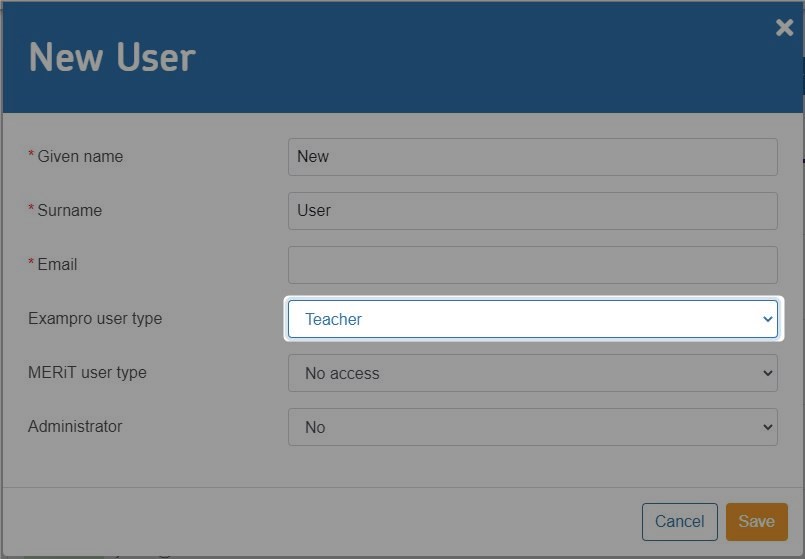The width and height of the screenshot is (805, 559).
Task: Select the empty Email field
Action: pos(532,265)
